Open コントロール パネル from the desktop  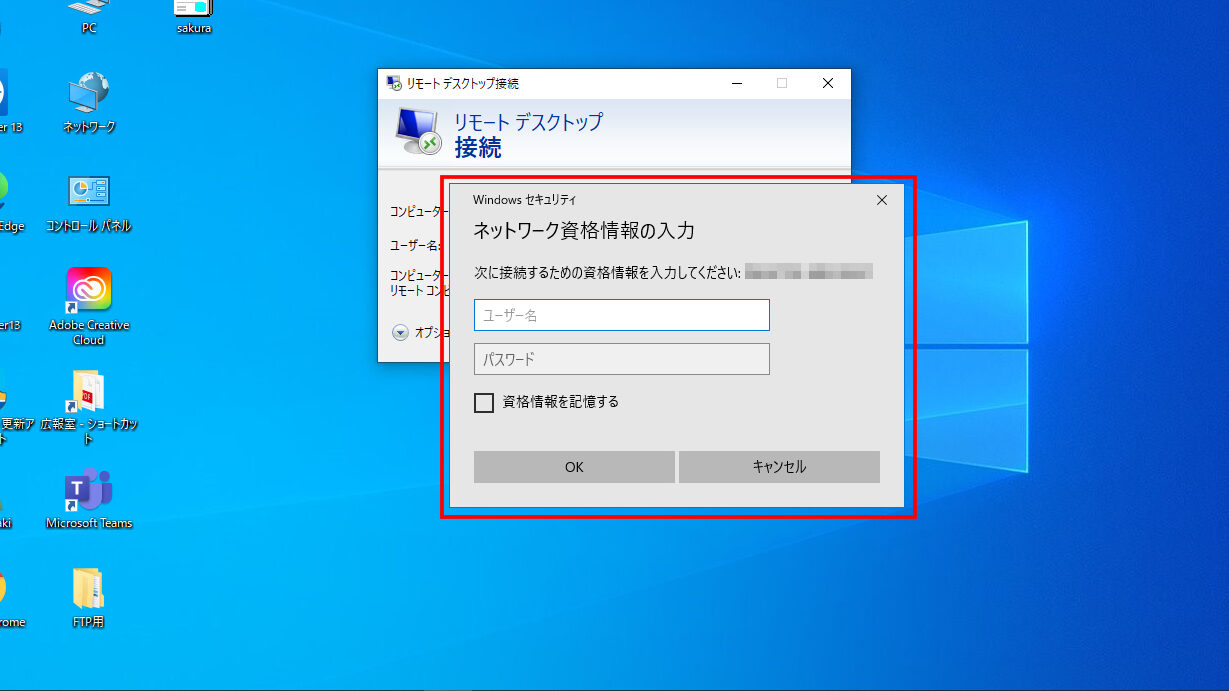[87, 190]
